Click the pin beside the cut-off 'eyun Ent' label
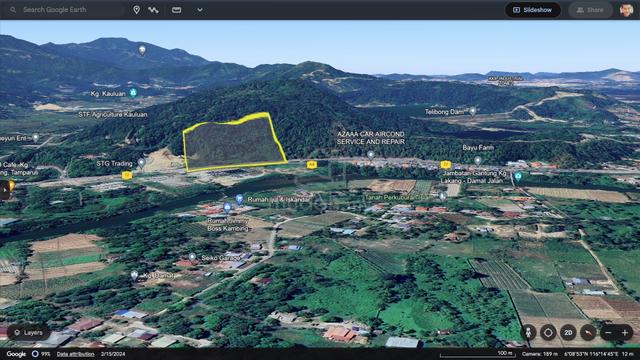 click(x=36, y=138)
